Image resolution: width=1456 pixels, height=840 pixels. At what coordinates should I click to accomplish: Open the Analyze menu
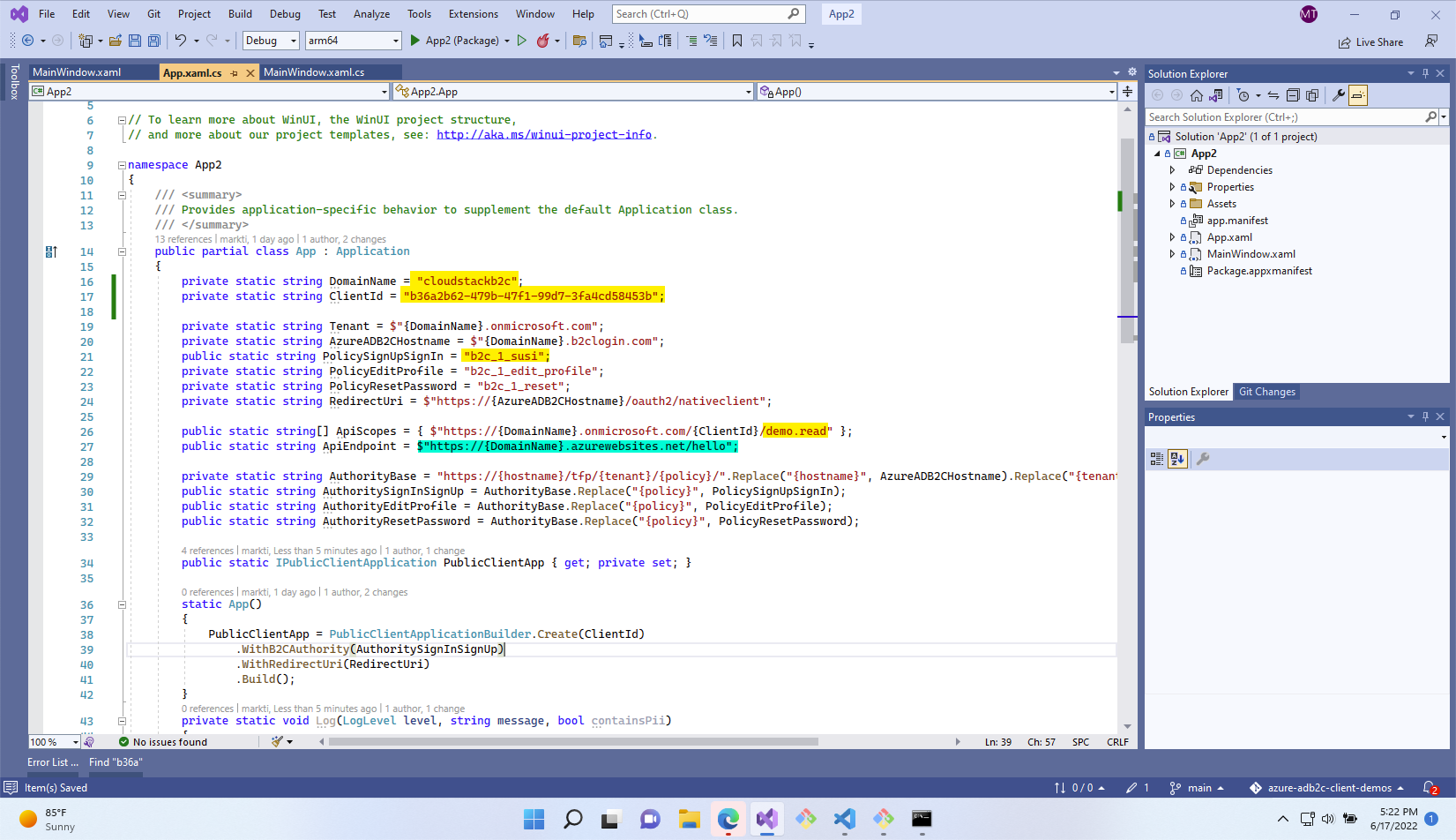371,14
